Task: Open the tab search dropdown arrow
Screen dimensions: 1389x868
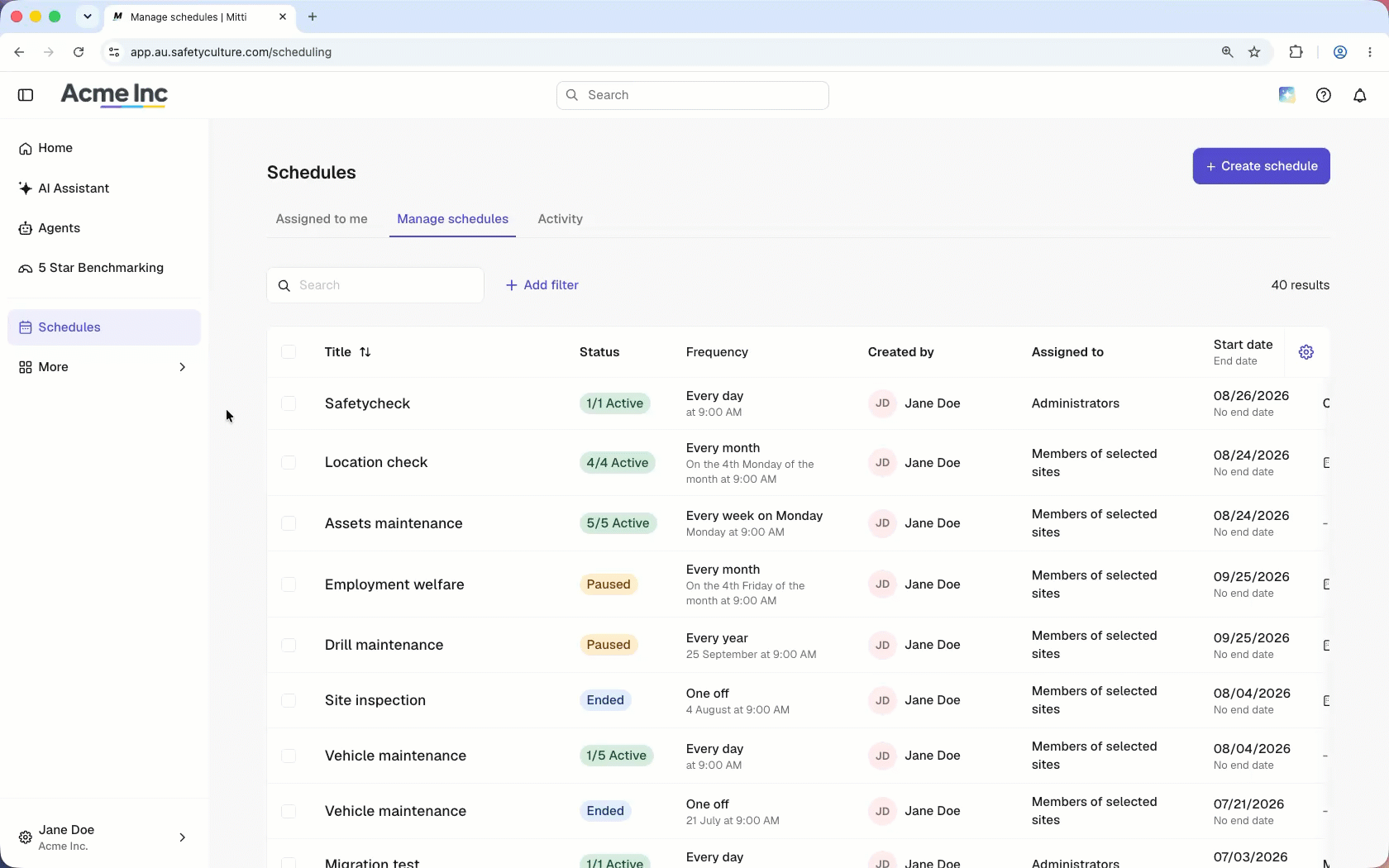Action: 87,17
